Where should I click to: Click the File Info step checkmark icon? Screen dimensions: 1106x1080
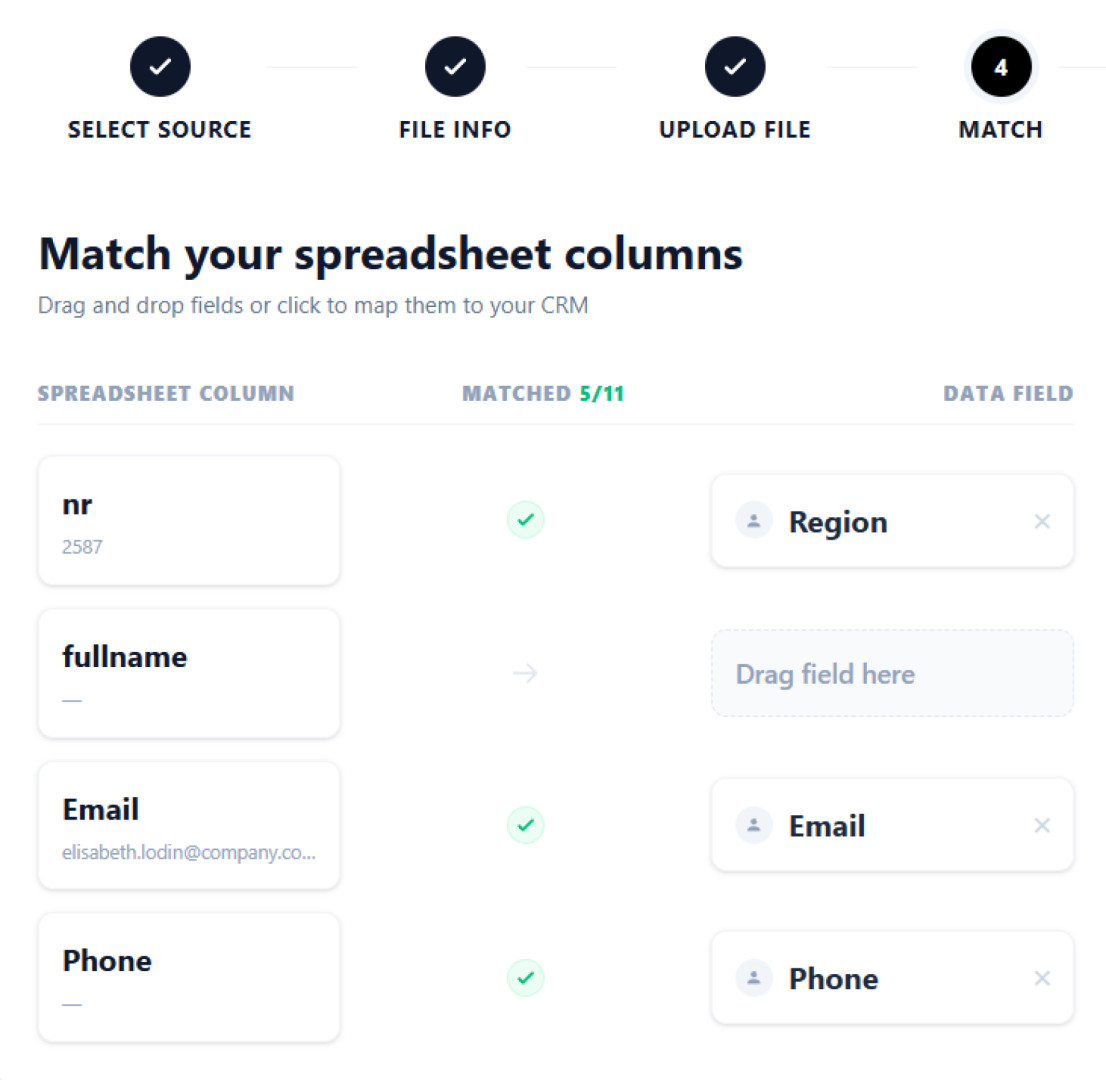pyautogui.click(x=455, y=67)
